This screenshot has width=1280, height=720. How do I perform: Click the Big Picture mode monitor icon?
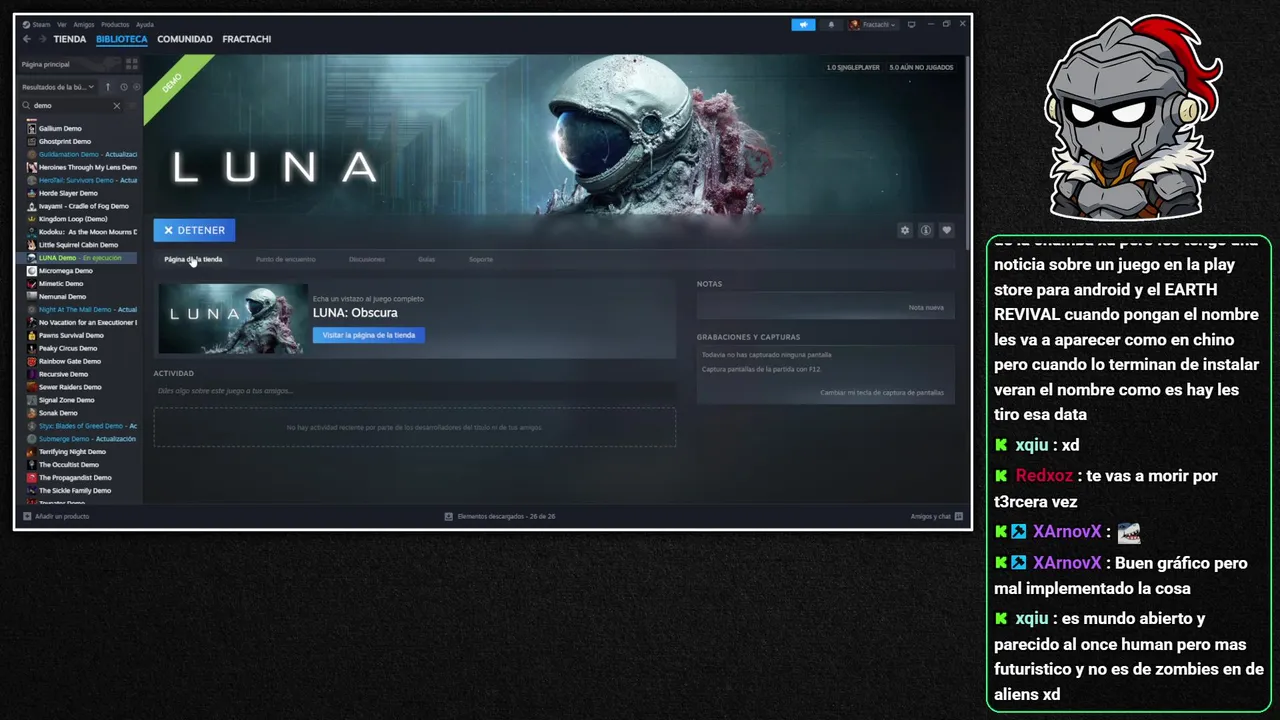(x=911, y=24)
